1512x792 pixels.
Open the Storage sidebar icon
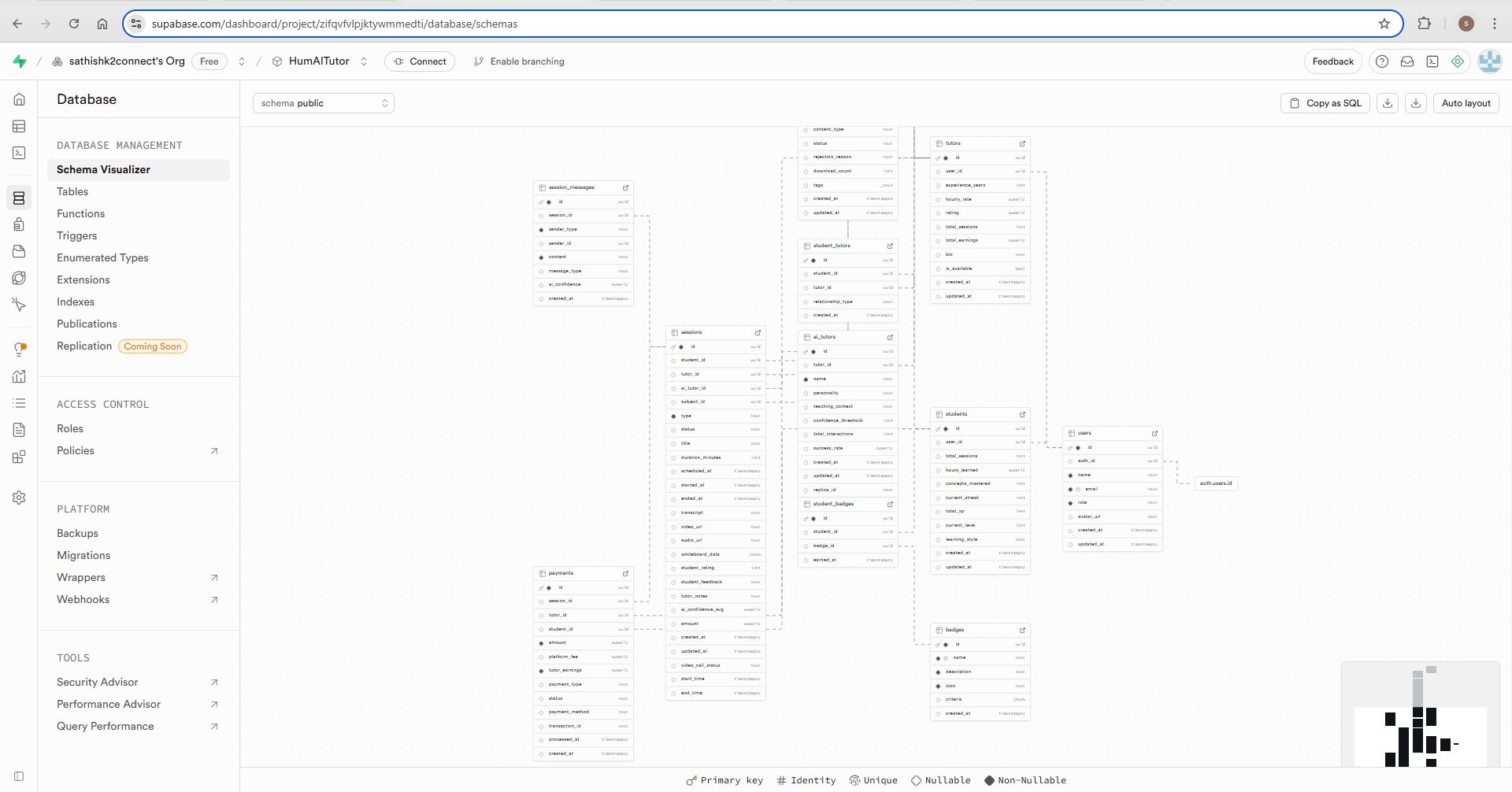pos(19,251)
